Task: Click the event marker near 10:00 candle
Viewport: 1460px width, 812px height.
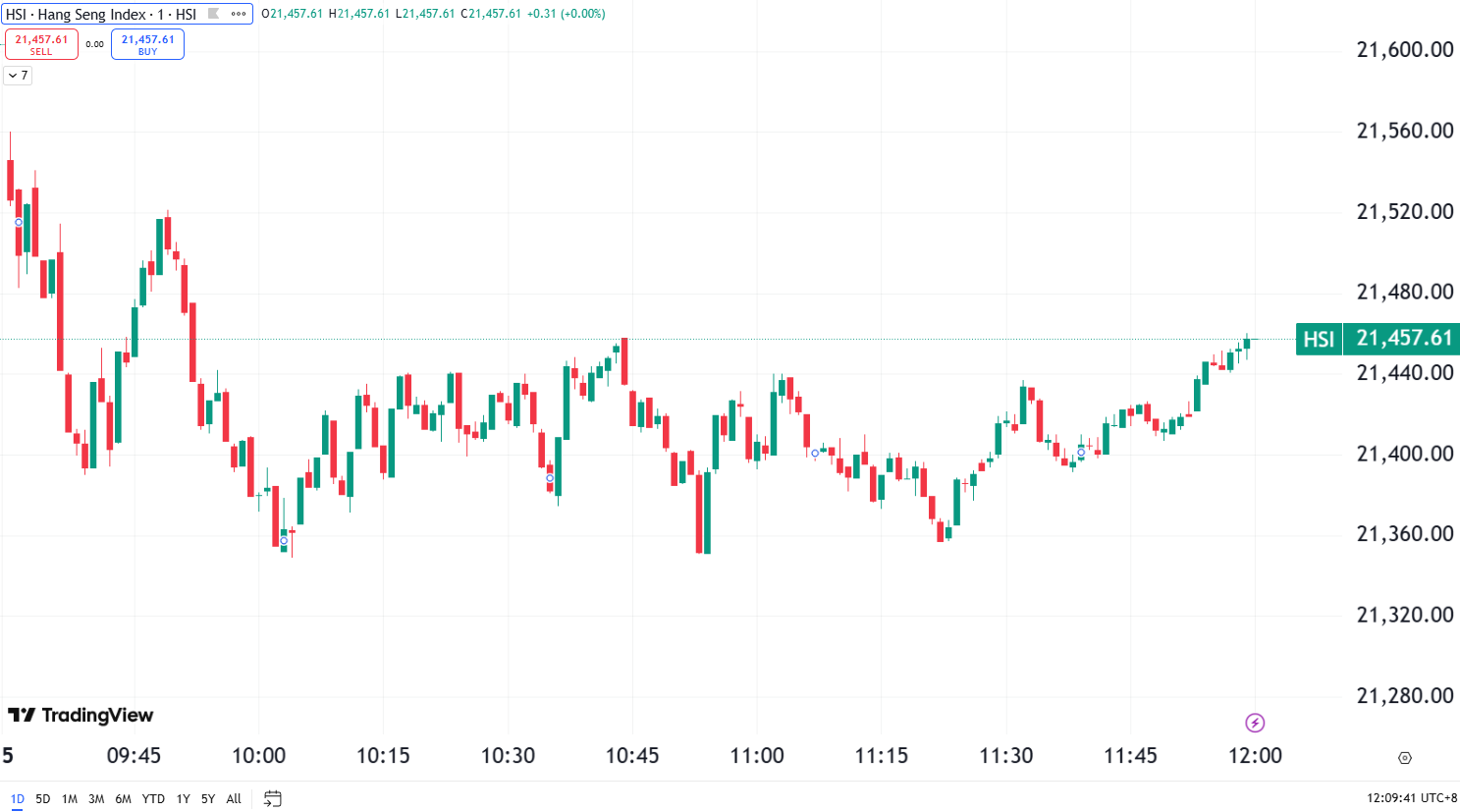Action: point(284,541)
